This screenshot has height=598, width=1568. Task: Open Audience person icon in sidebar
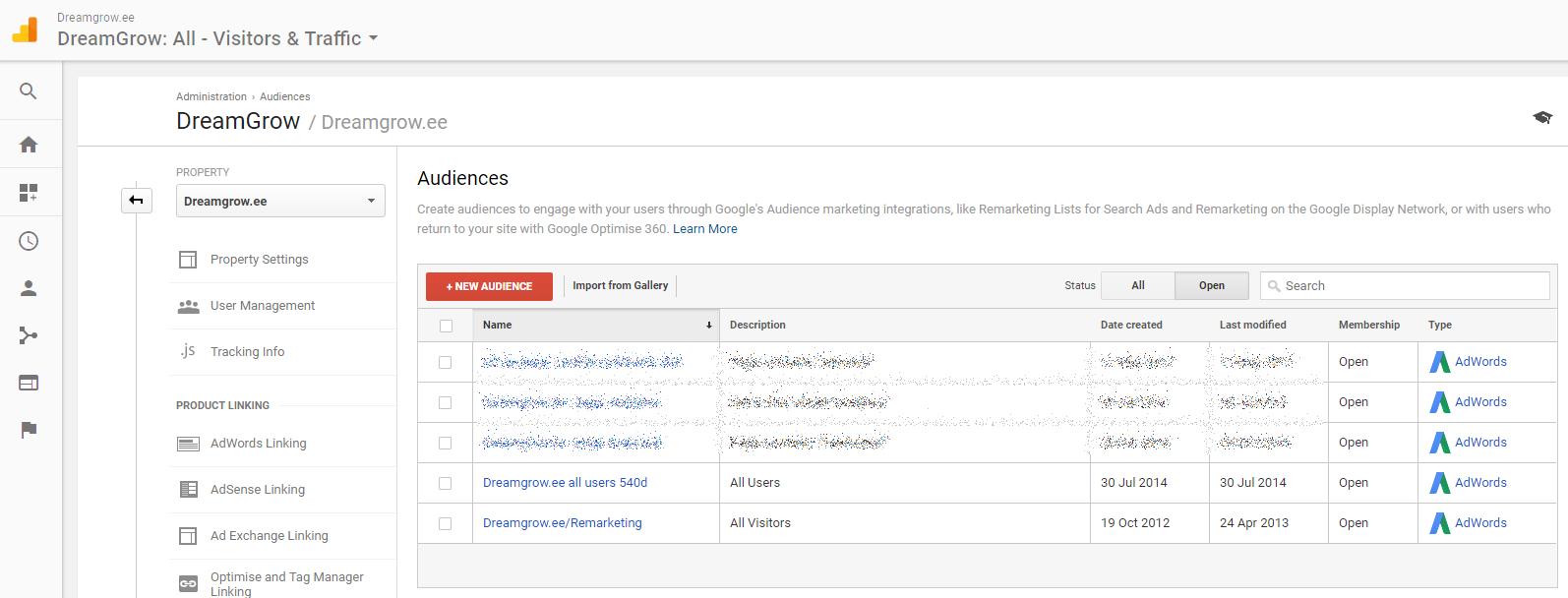pyautogui.click(x=29, y=288)
